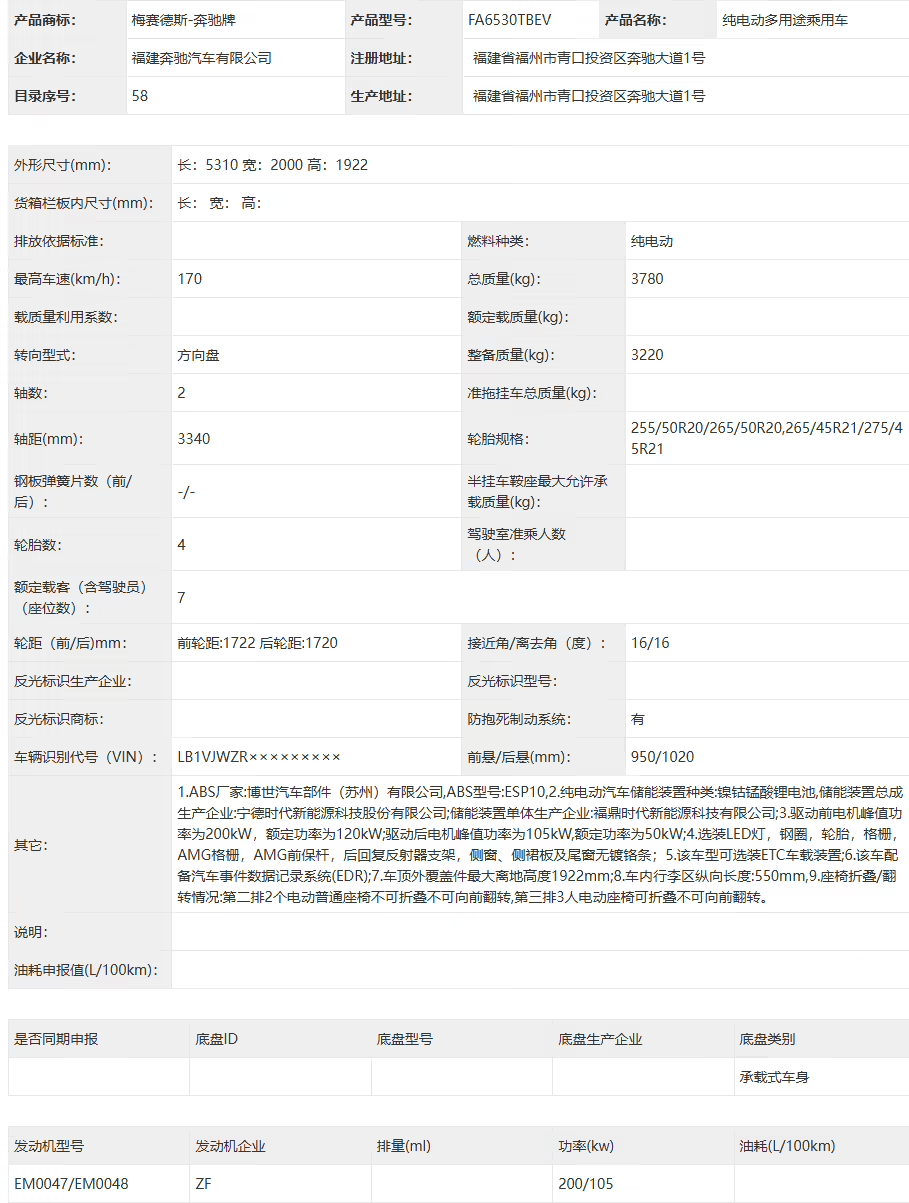This screenshot has height=1203, width=909.
Task: Click the 载质量利用系数 label
Action: [66, 317]
